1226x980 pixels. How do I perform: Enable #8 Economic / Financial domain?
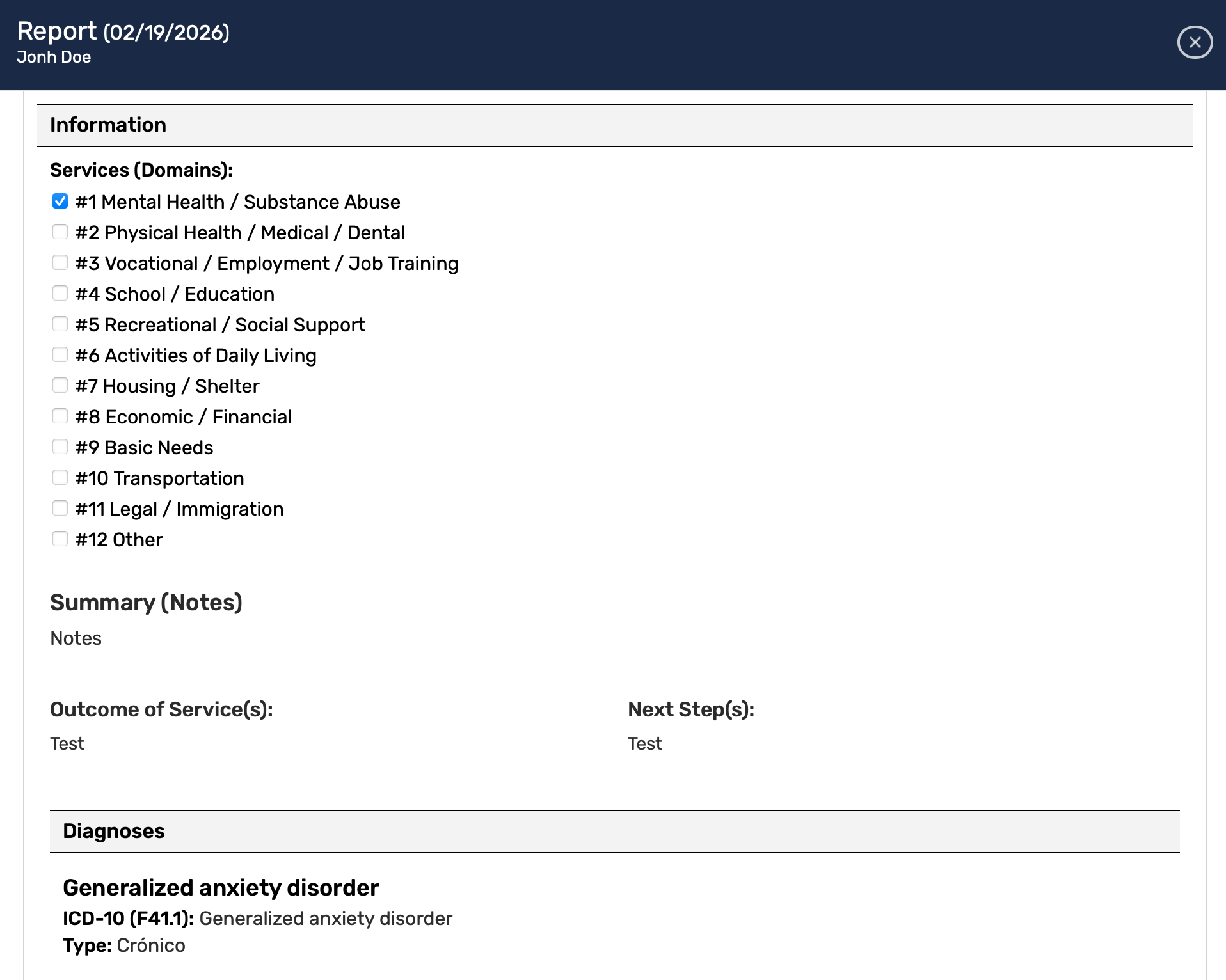[60, 416]
